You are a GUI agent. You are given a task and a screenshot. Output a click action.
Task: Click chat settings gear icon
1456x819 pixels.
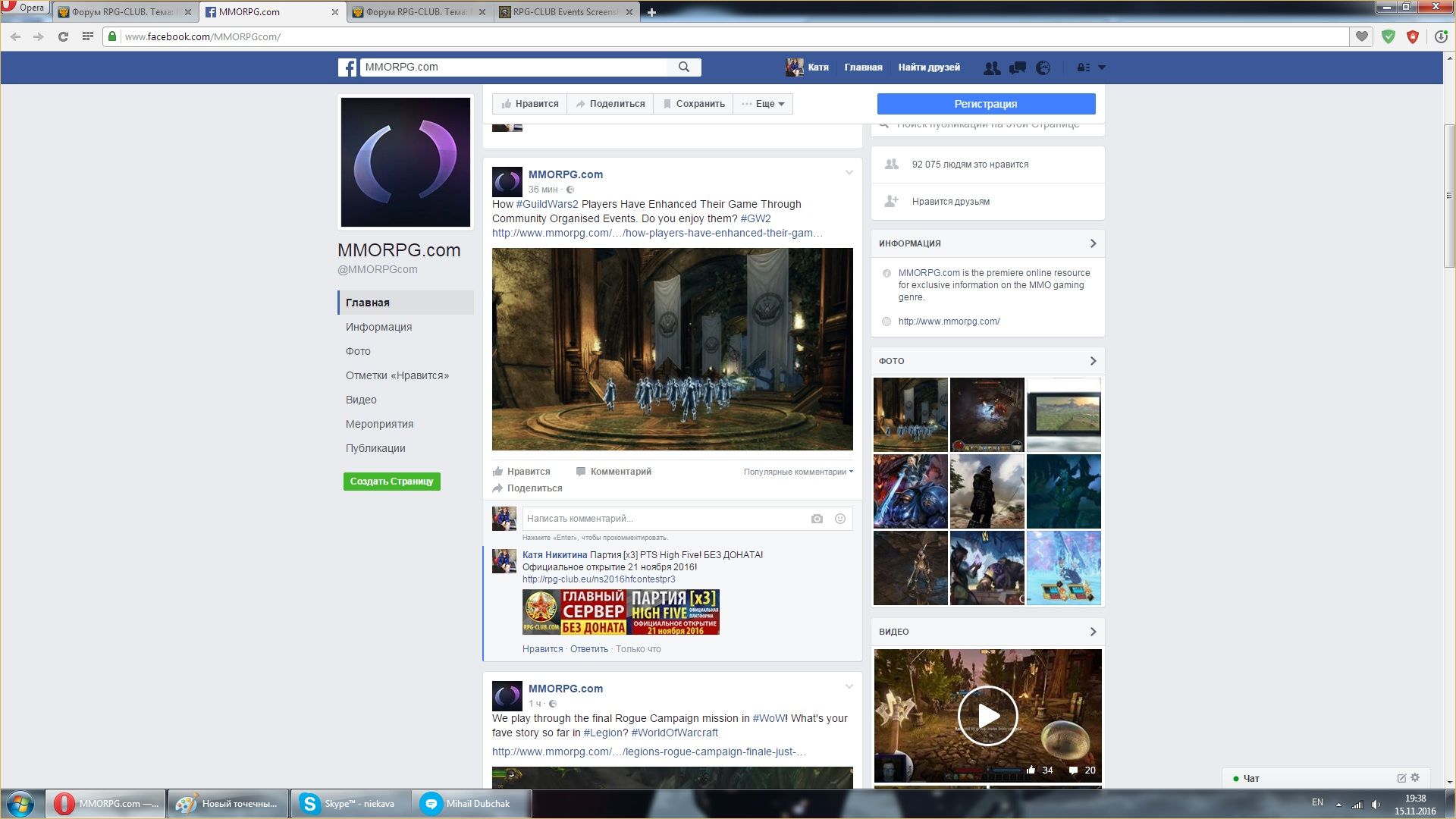1415,777
